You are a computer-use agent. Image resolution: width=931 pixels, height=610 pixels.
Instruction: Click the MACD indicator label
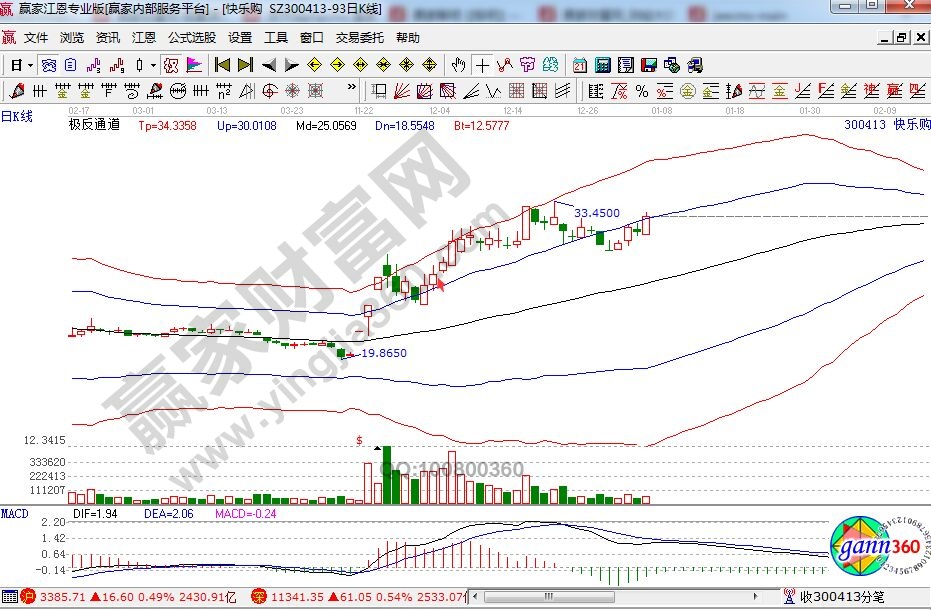point(15,513)
